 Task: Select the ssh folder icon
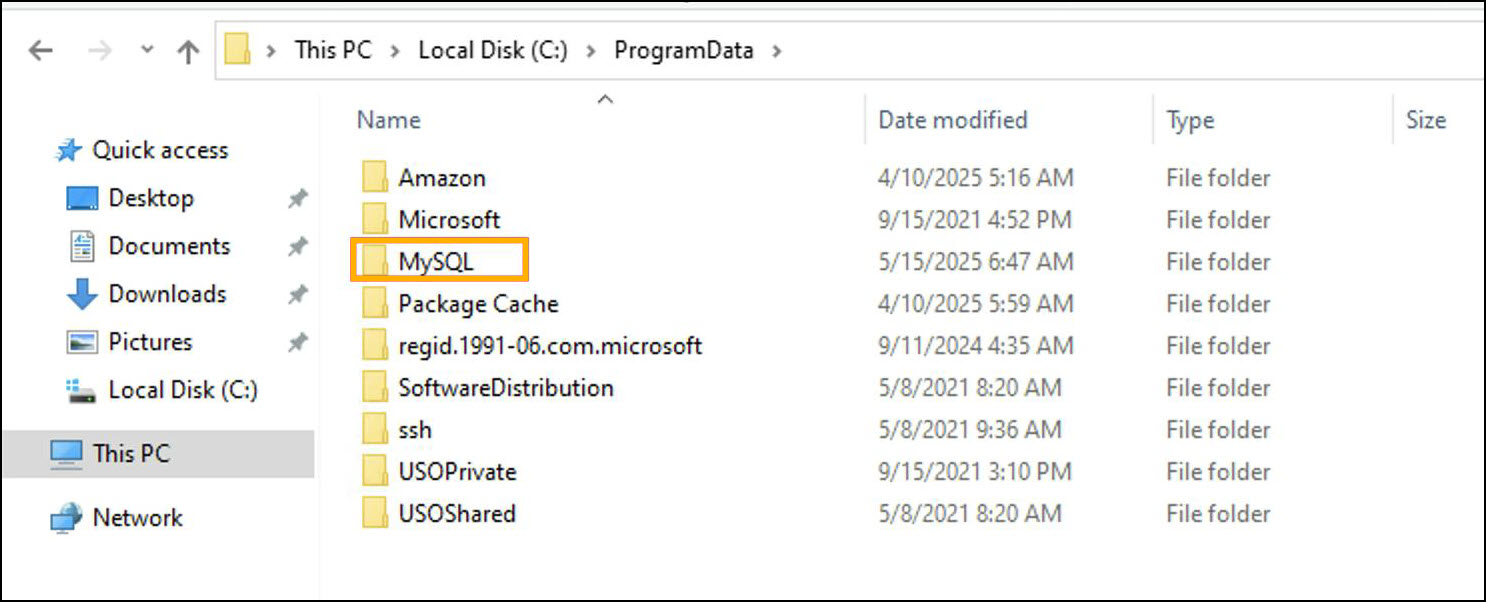click(x=375, y=430)
